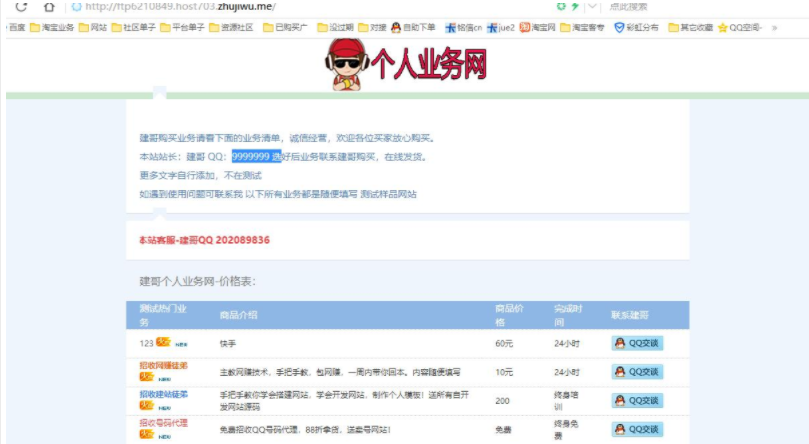Click the 免费 price cell
Viewport: 809px width, 444px height.
[503, 430]
